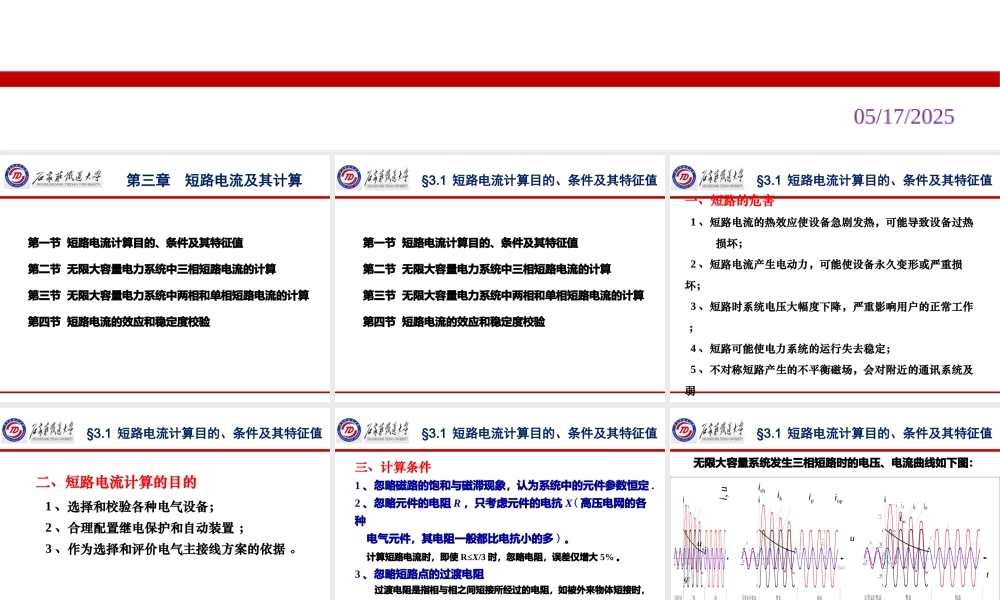The width and height of the screenshot is (1000, 600).
Task: Open the 三、计算条件 slide
Action: [500, 504]
